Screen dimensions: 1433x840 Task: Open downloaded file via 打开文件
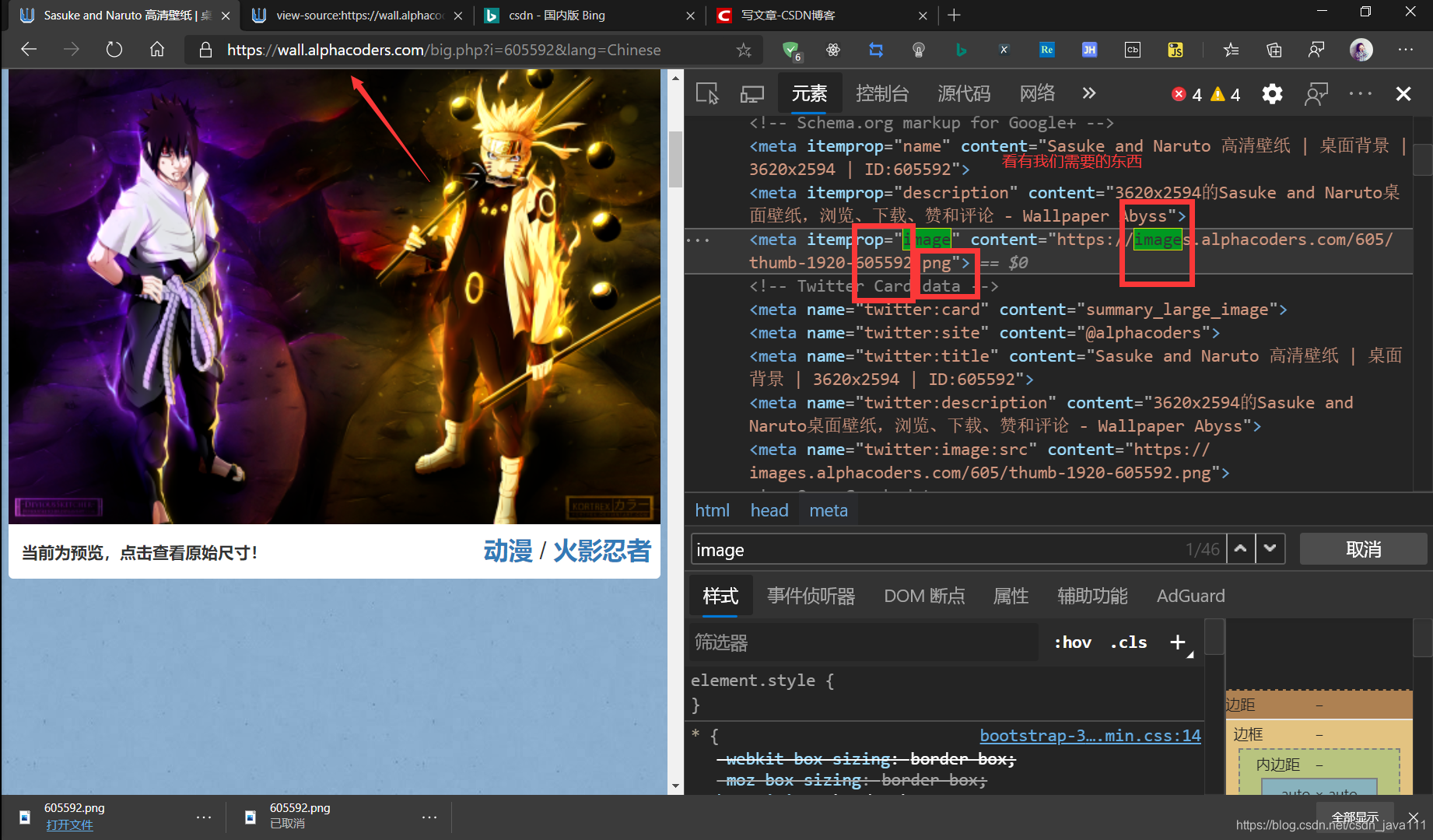click(68, 824)
